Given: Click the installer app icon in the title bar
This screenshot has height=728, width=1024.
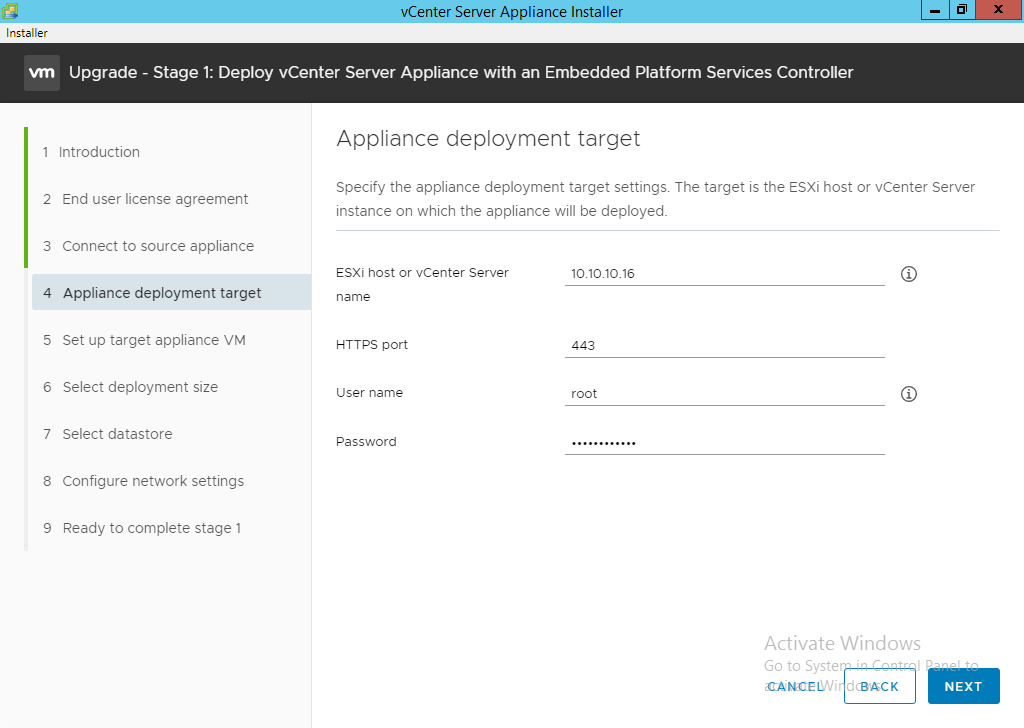Looking at the screenshot, I should [x=10, y=10].
